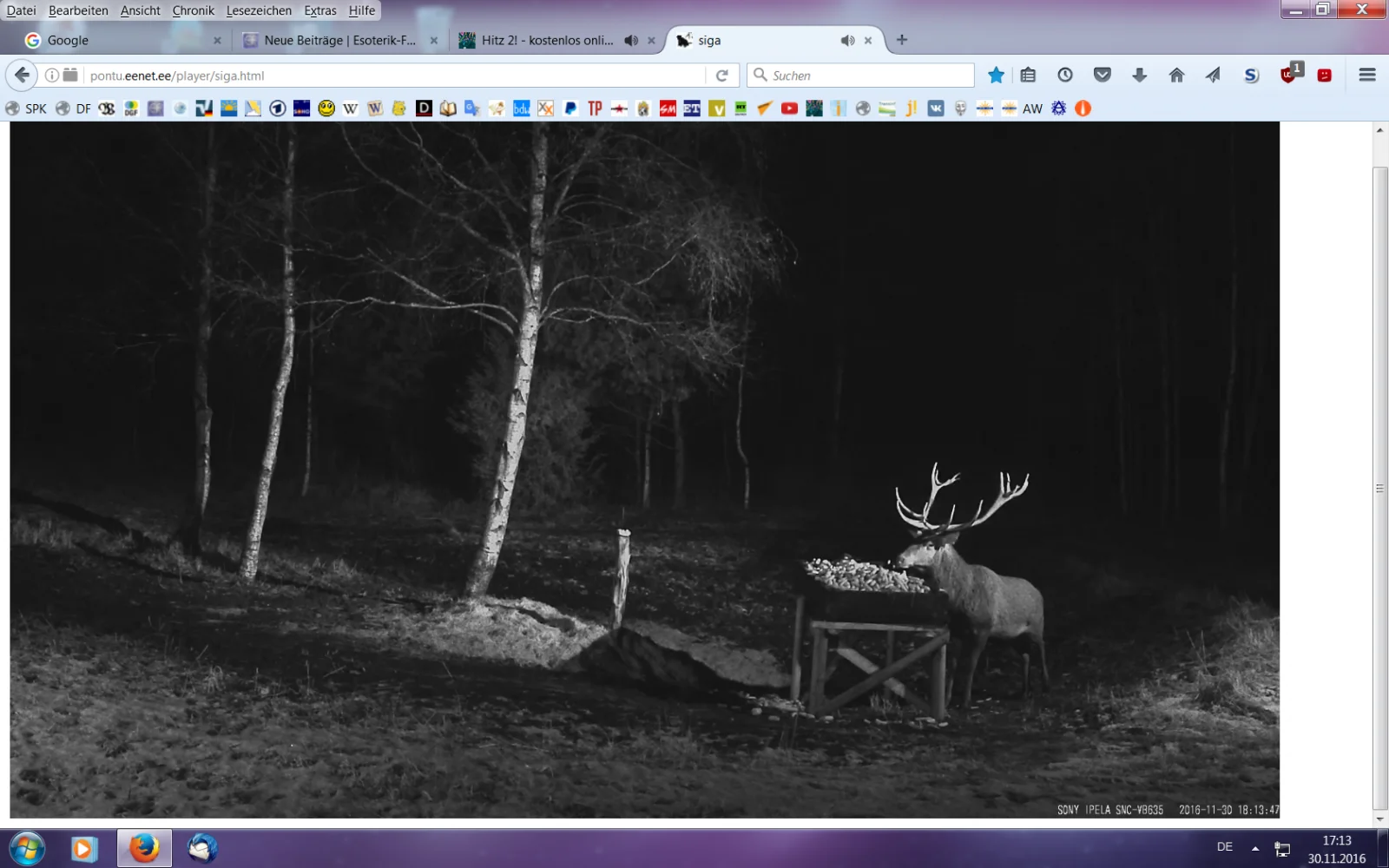This screenshot has height=868, width=1389.
Task: Open the Wikipedia W bookmark
Action: (351, 108)
